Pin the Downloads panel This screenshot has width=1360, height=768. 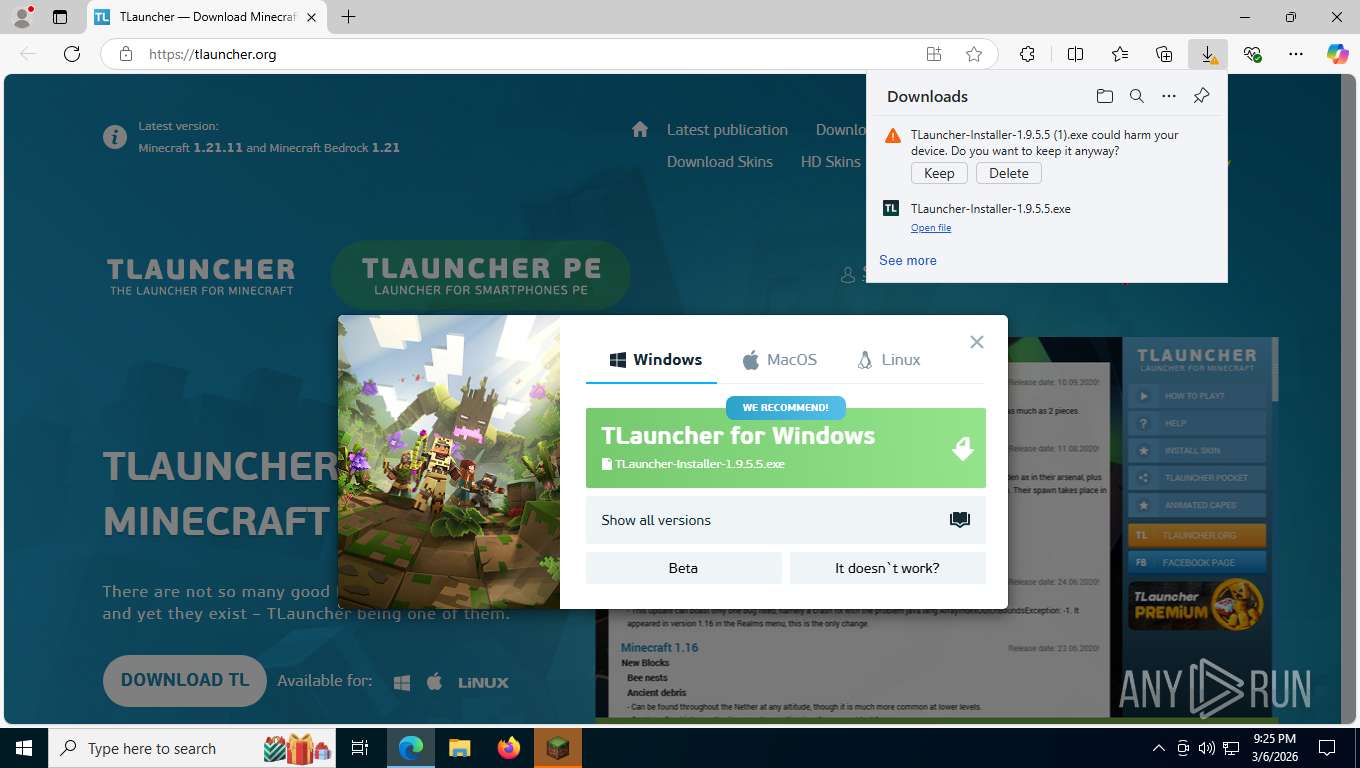1202,96
